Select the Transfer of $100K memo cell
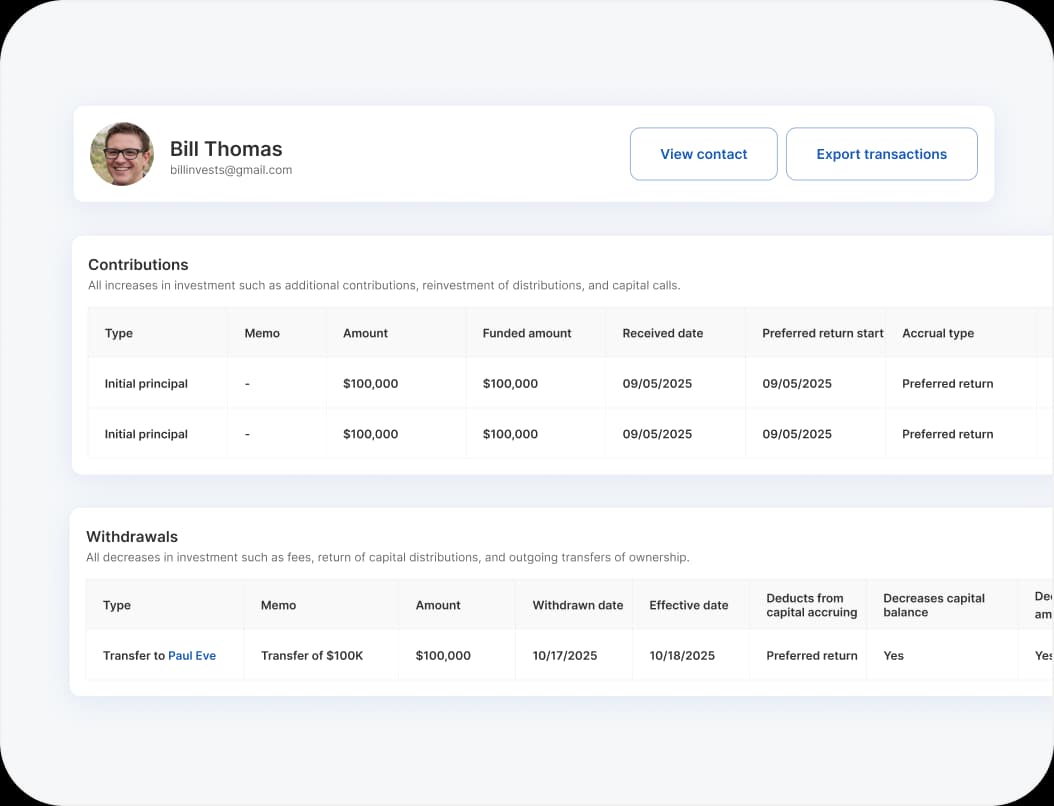This screenshot has height=806, width=1054. pyautogui.click(x=310, y=655)
